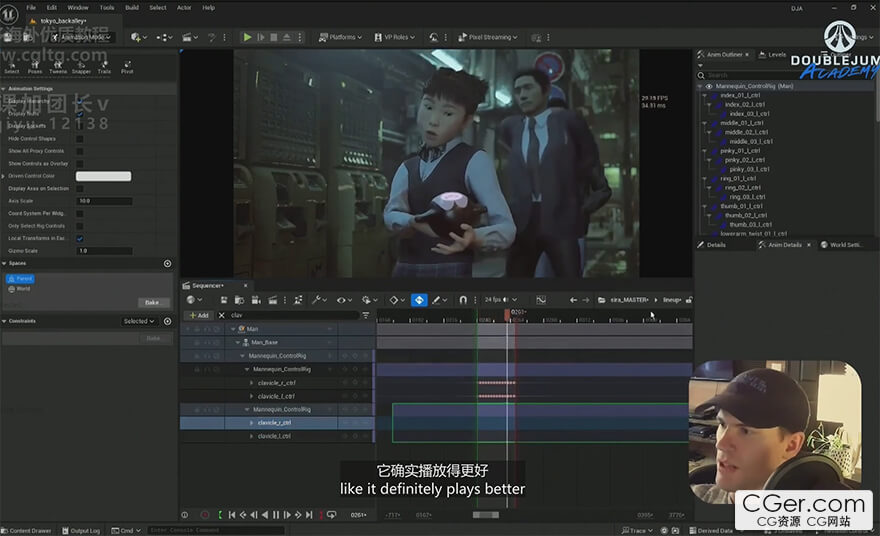The height and width of the screenshot is (536, 880).
Task: Open the curve editor icon in Sequencer
Action: 541,300
